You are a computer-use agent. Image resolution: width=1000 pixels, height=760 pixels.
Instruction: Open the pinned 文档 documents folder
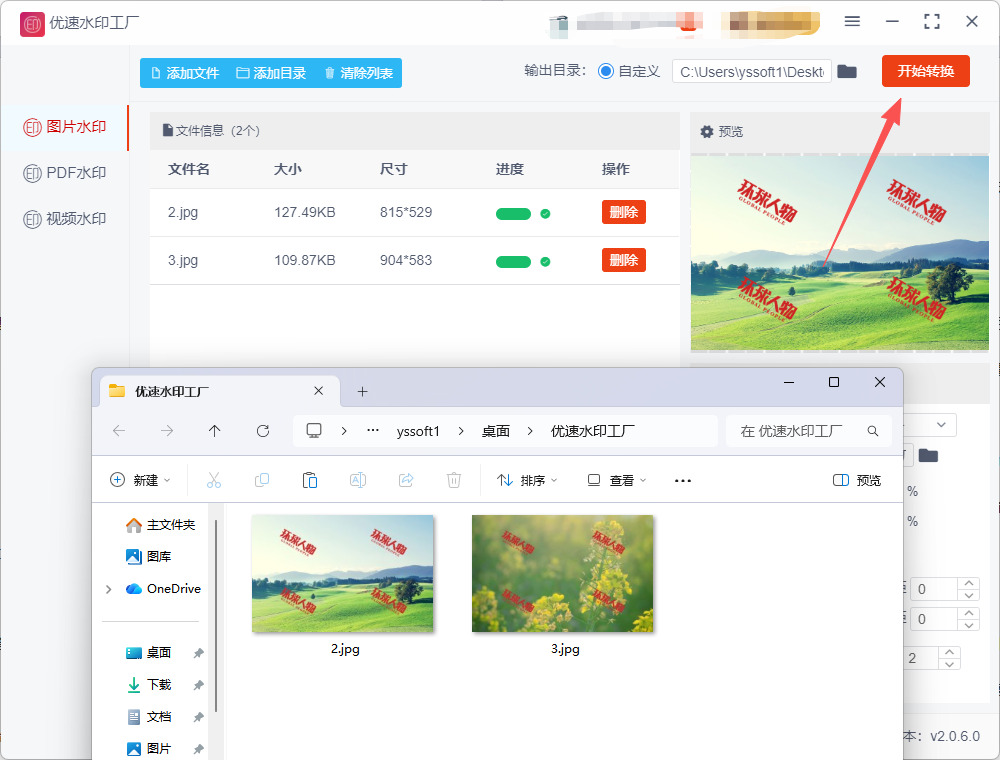point(149,717)
